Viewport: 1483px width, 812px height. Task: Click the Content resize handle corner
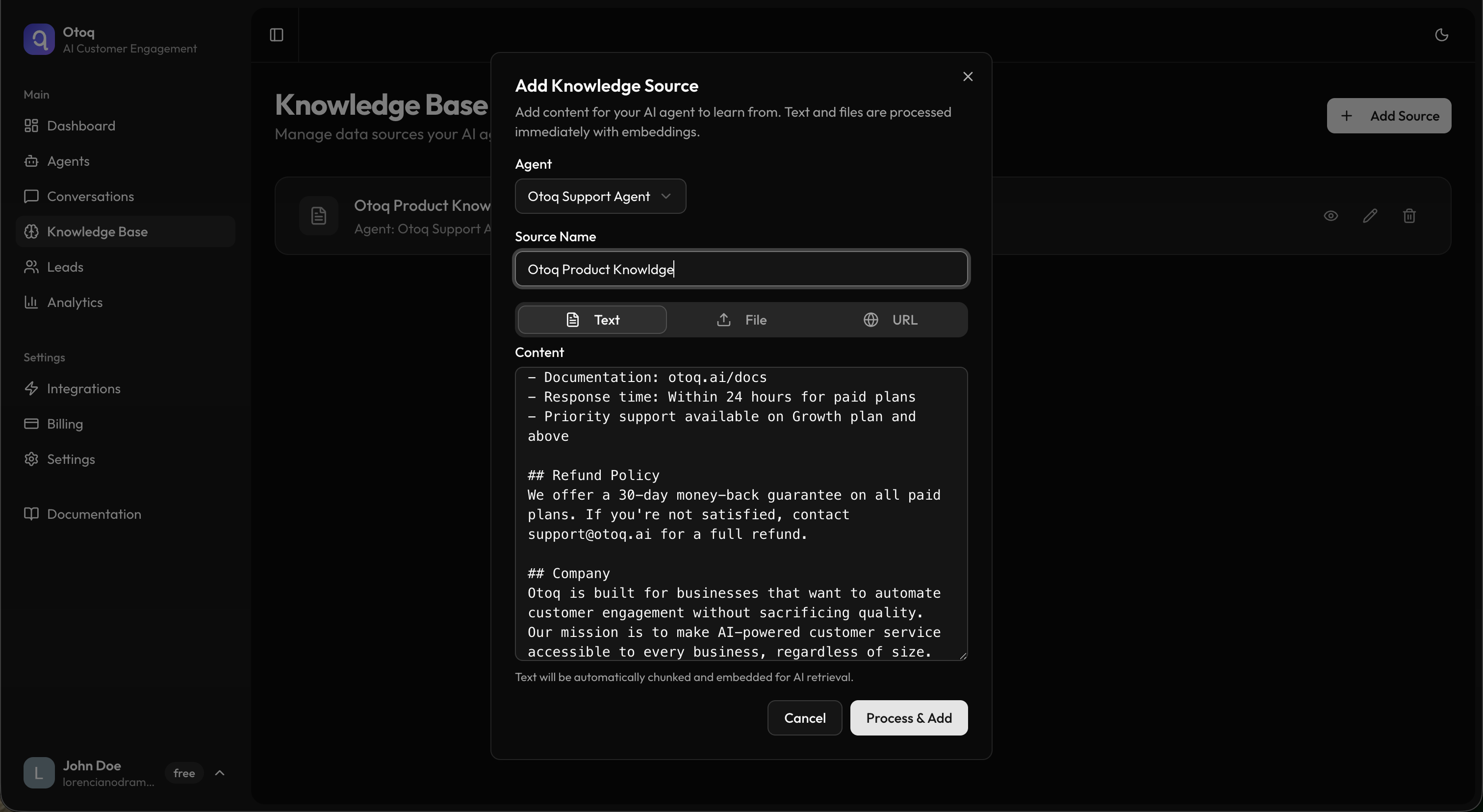coord(963,656)
